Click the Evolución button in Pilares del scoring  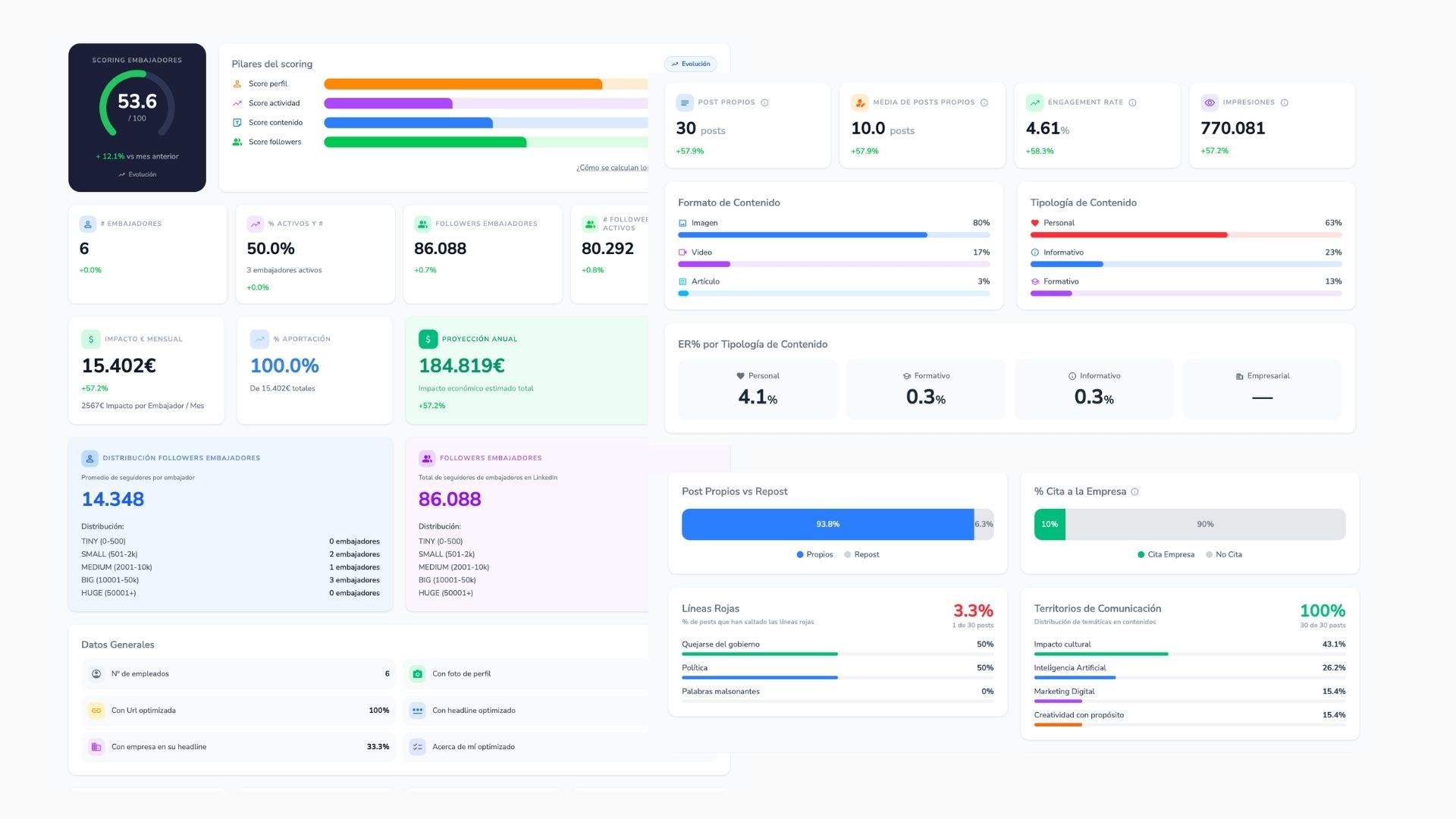690,64
